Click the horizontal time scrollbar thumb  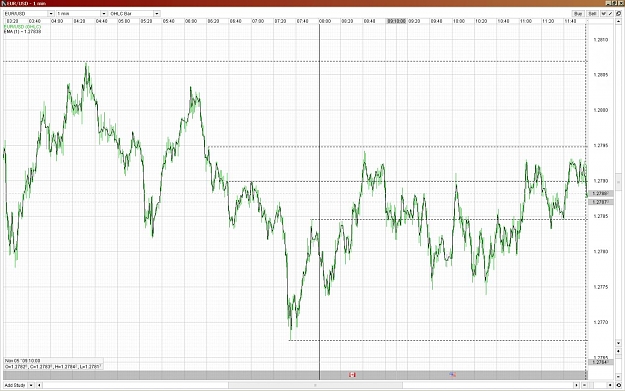click(x=315, y=385)
